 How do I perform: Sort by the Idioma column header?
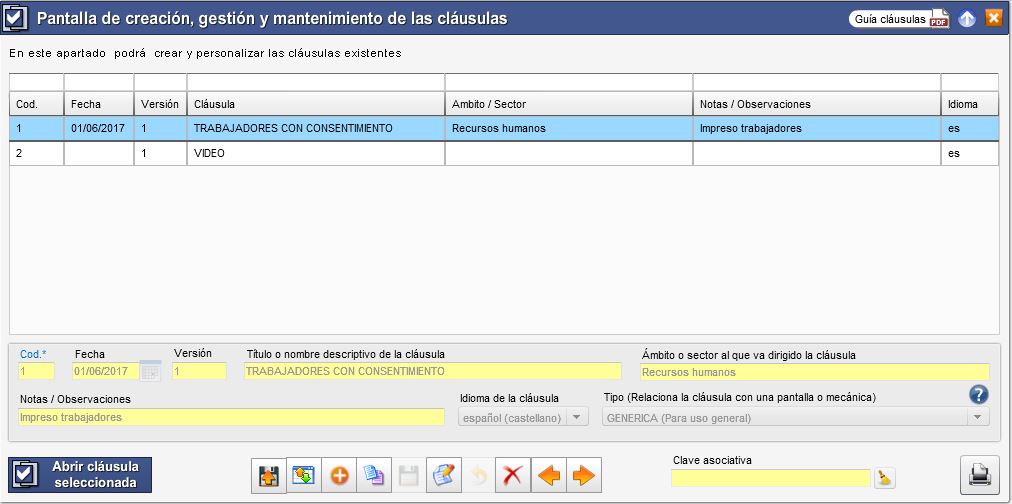click(970, 104)
